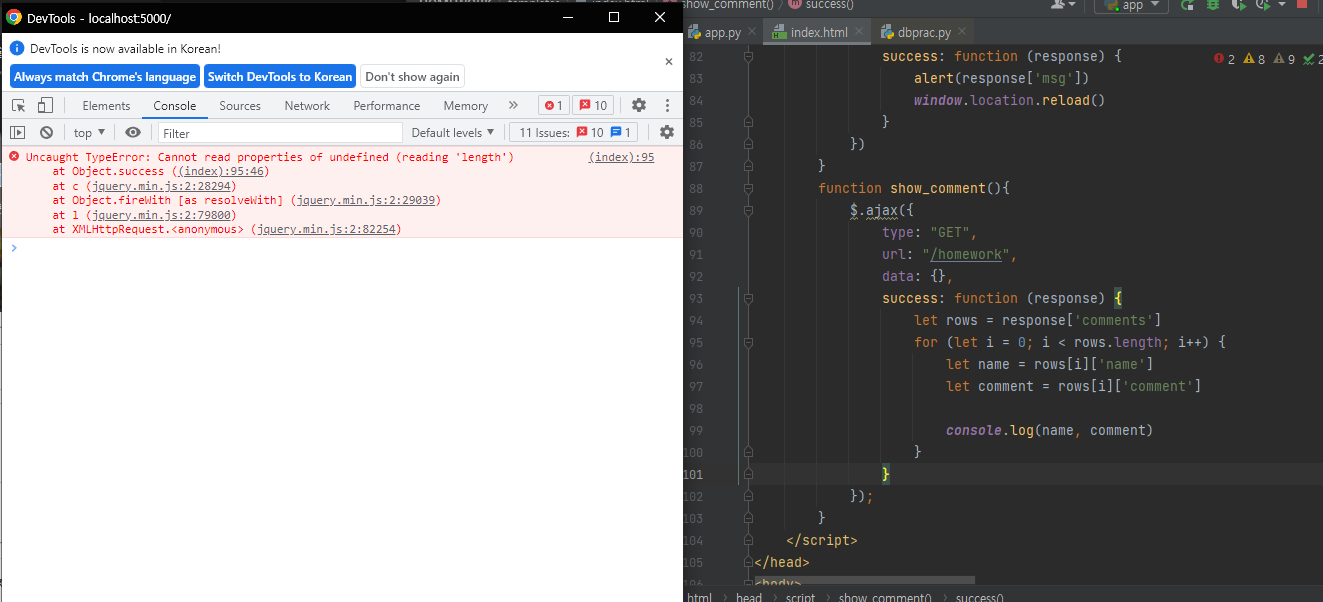
Task: Click the Don't show again button
Action: coord(412,77)
